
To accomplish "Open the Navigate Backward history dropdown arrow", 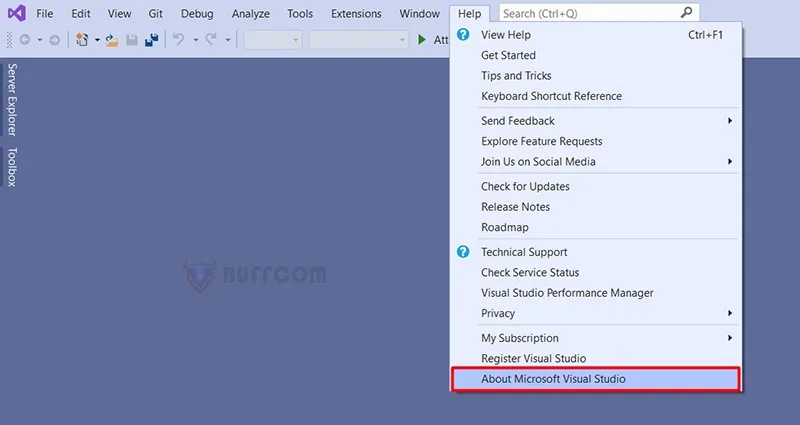I will (x=39, y=40).
